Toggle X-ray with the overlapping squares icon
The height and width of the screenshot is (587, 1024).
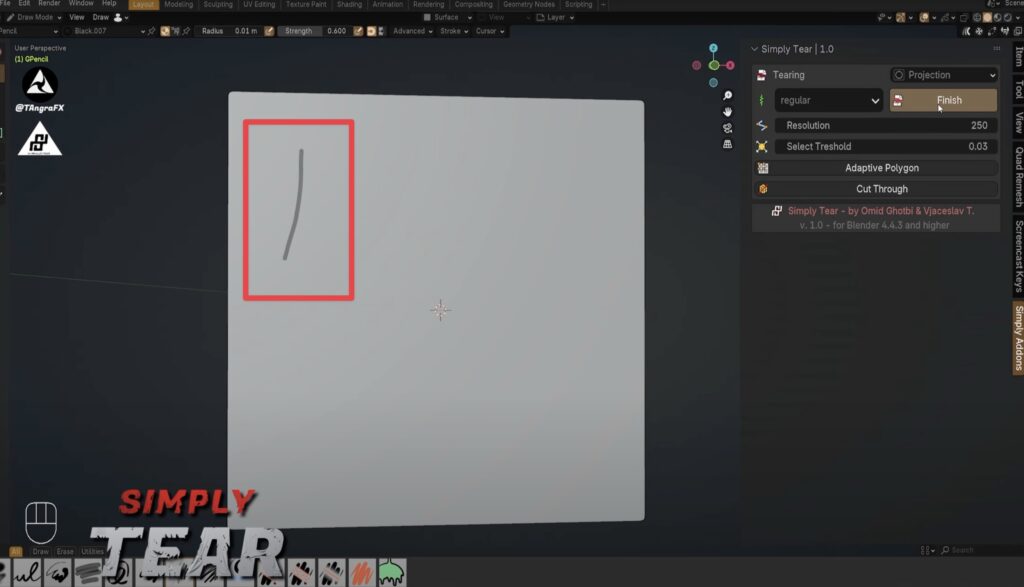[x=964, y=18]
